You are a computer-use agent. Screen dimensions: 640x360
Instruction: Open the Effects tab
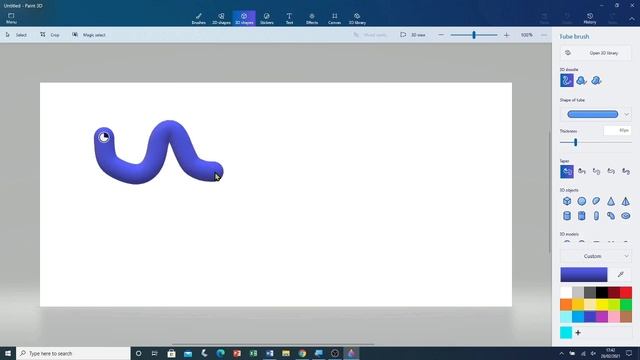[312, 18]
